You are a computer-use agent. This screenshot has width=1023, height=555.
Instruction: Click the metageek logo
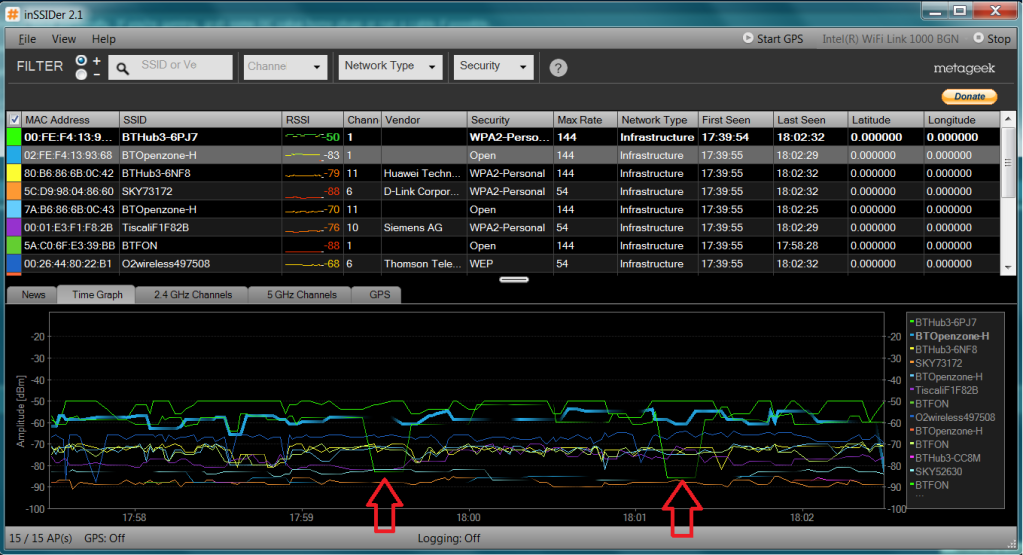964,68
